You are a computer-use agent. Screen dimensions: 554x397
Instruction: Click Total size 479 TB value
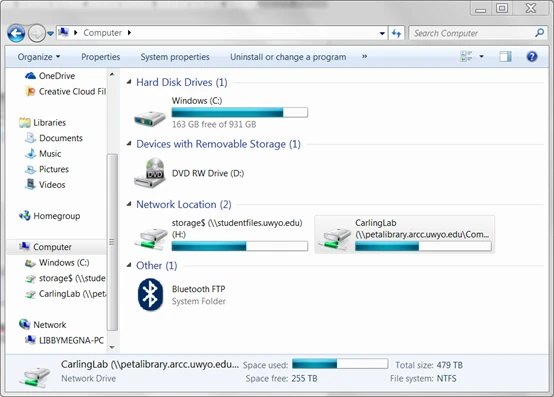tap(449, 365)
